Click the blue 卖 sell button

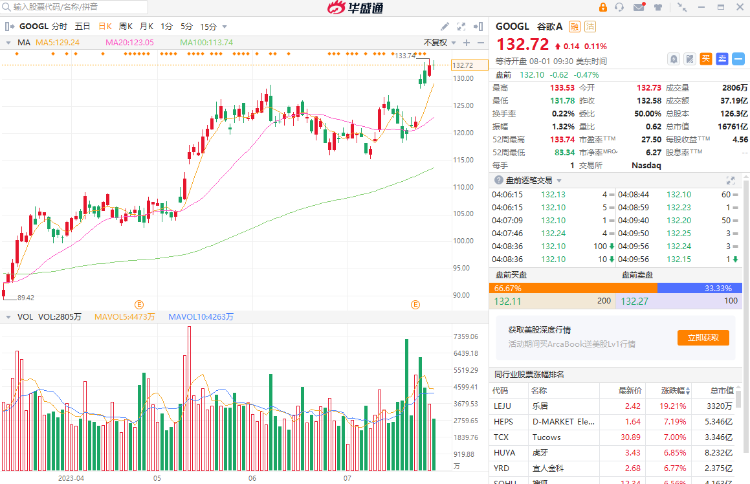[x=722, y=59]
